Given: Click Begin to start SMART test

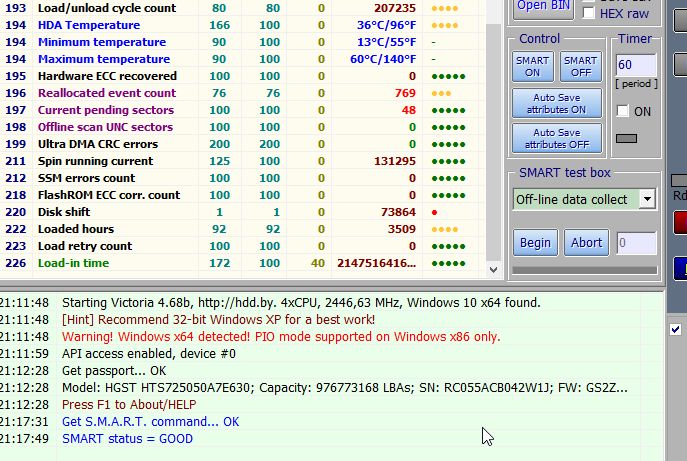Looking at the screenshot, I should pyautogui.click(x=535, y=243).
